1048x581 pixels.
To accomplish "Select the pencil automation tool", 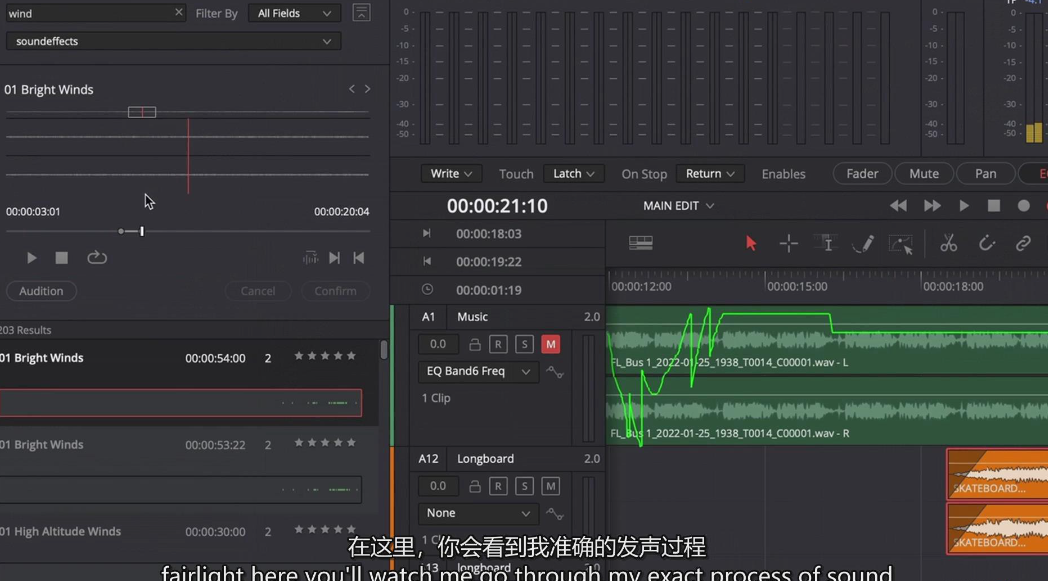I will [x=862, y=244].
